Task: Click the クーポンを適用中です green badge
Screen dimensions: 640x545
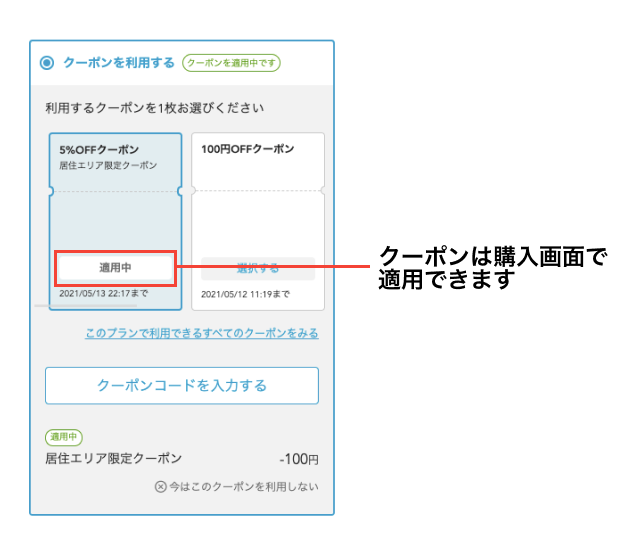Action: coord(231,63)
